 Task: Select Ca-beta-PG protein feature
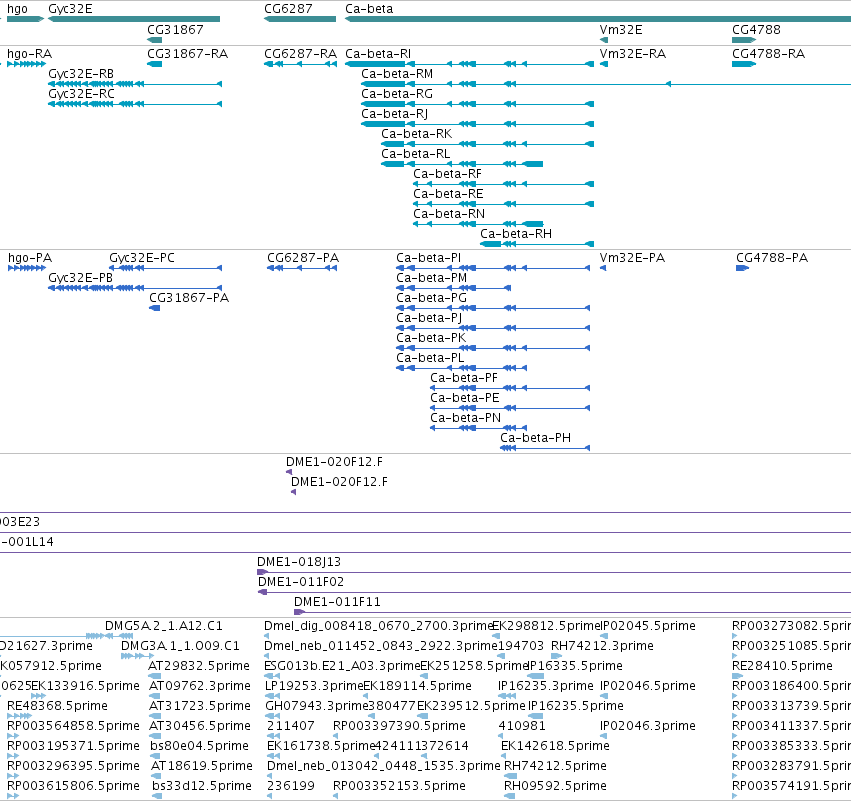tap(493, 308)
